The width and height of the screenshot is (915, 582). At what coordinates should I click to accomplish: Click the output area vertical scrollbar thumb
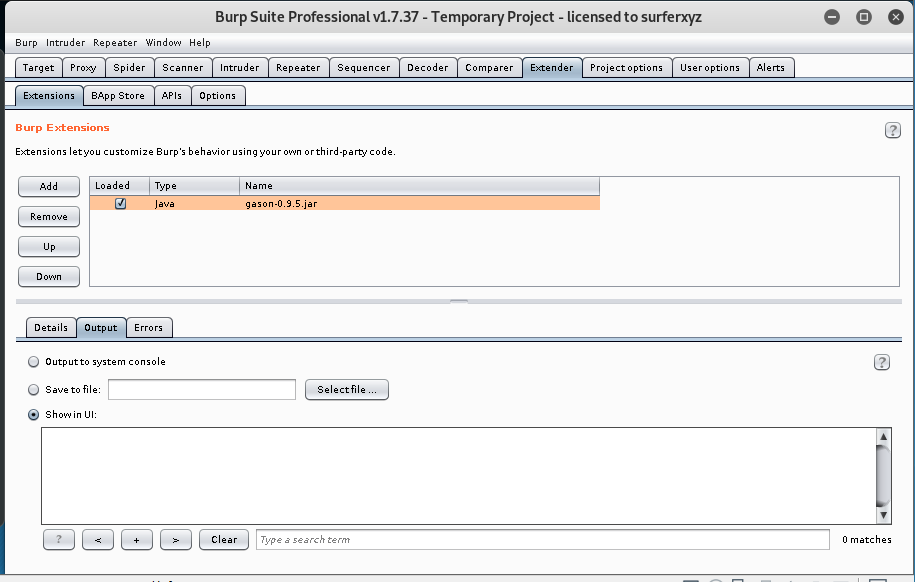(x=883, y=476)
